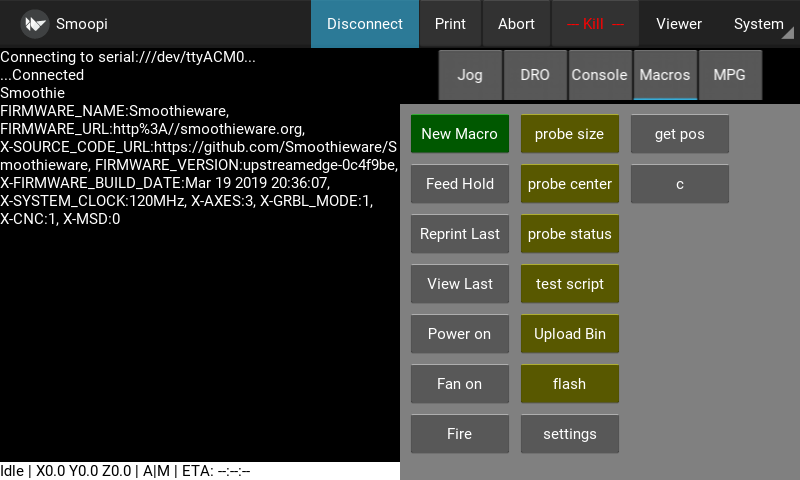Create a New Macro

click(460, 134)
